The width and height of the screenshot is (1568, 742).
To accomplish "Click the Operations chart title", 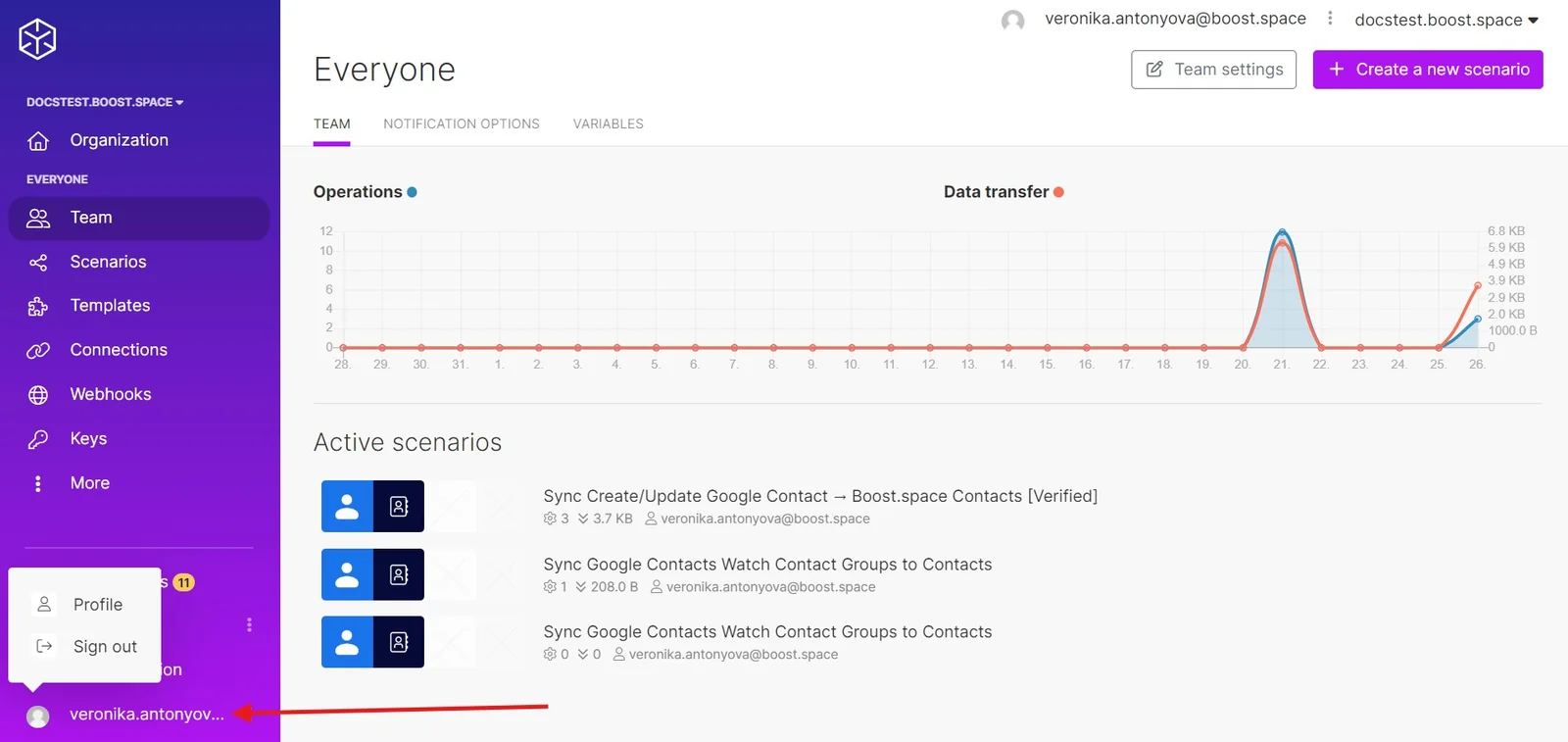I will pos(358,192).
